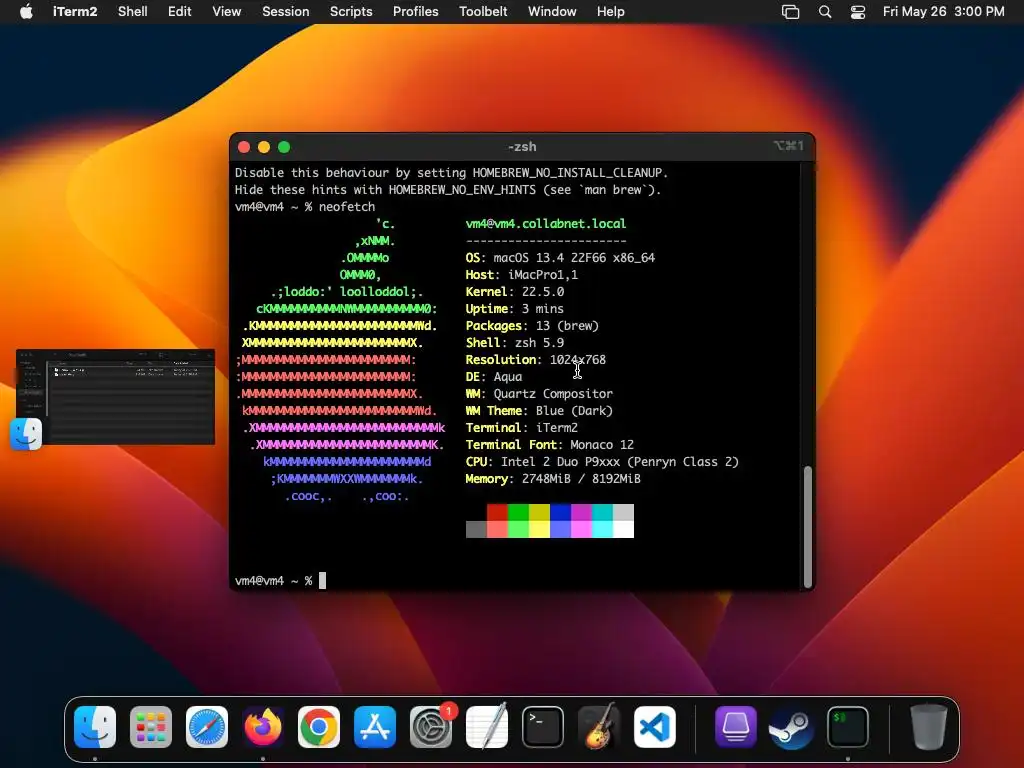Image resolution: width=1024 pixels, height=768 pixels.
Task: Click the date and time display
Action: 943,12
